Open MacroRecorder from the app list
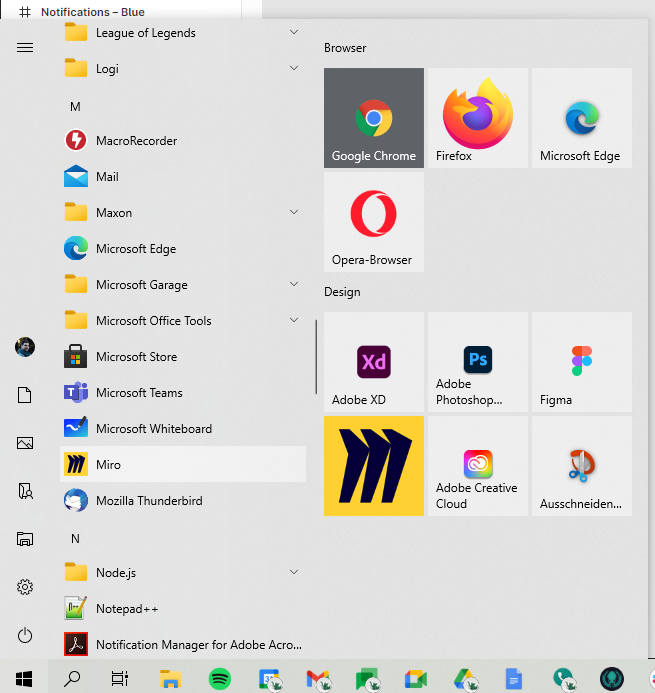Viewport: 655px width, 693px height. click(x=183, y=141)
